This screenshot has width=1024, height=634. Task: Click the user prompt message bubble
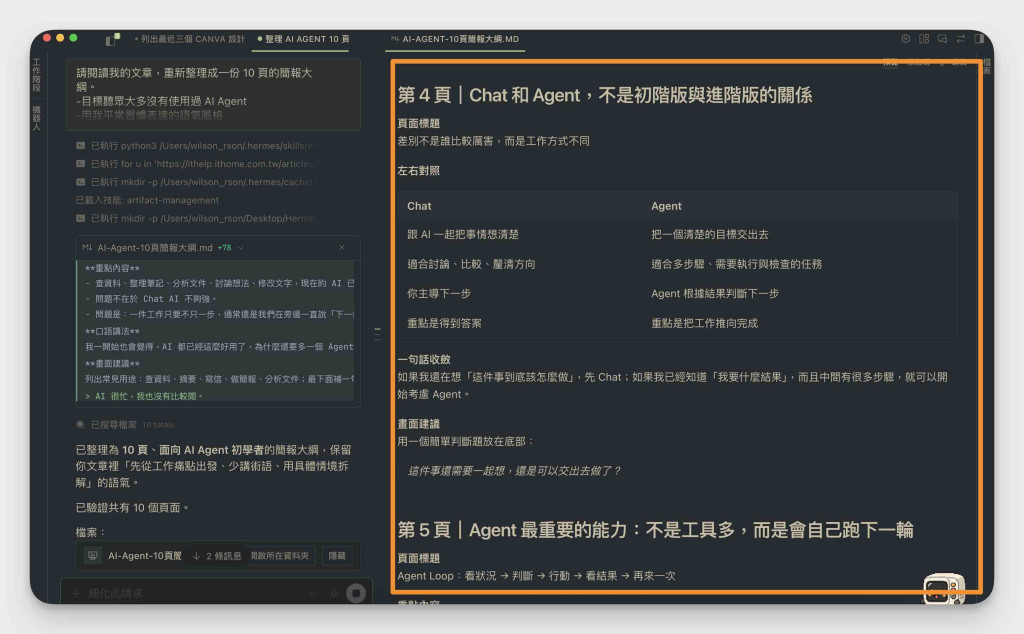pos(214,94)
